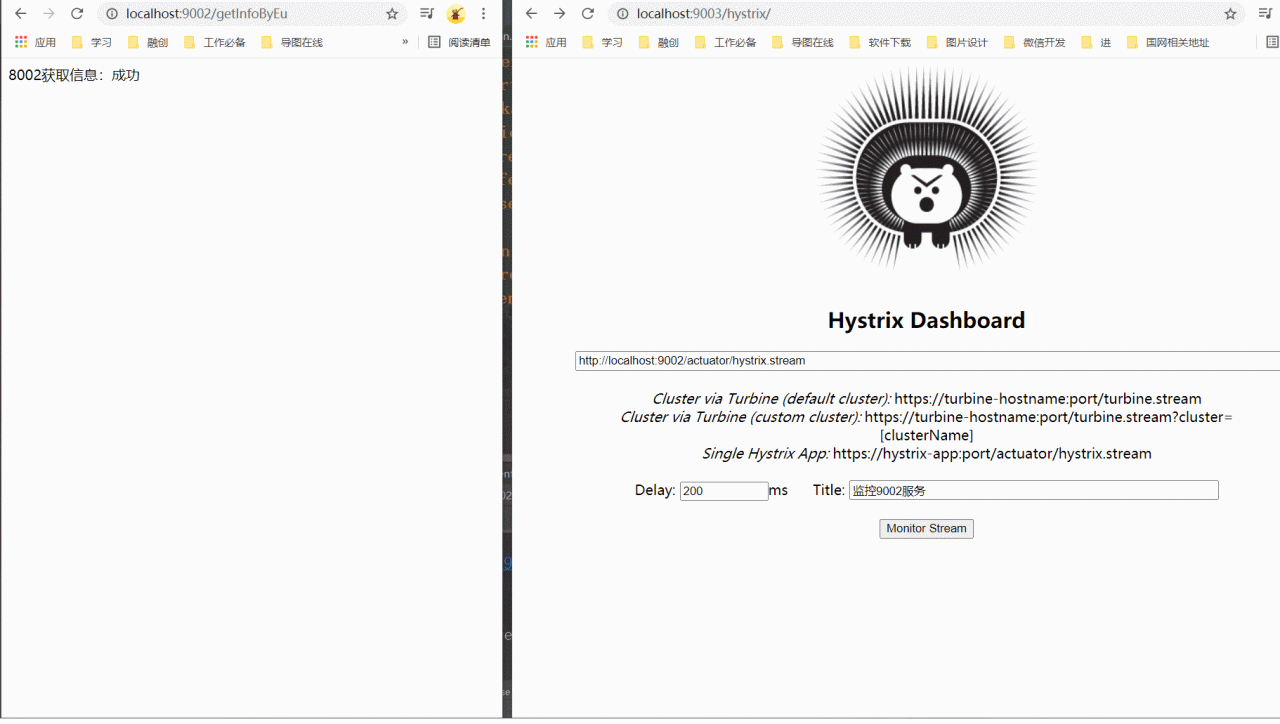Open 应用 apps shortcut in left bookmarks bar
Viewport: 1280px width, 724px height.
[x=35, y=42]
